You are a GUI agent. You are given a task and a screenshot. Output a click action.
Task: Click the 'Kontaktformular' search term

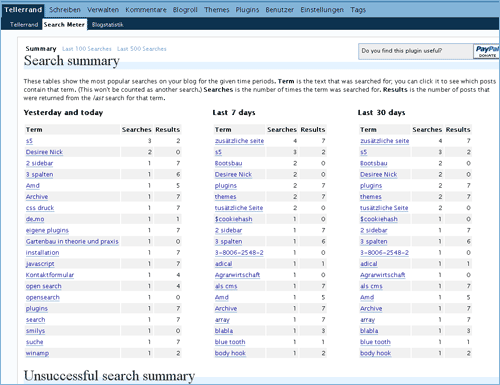point(50,275)
